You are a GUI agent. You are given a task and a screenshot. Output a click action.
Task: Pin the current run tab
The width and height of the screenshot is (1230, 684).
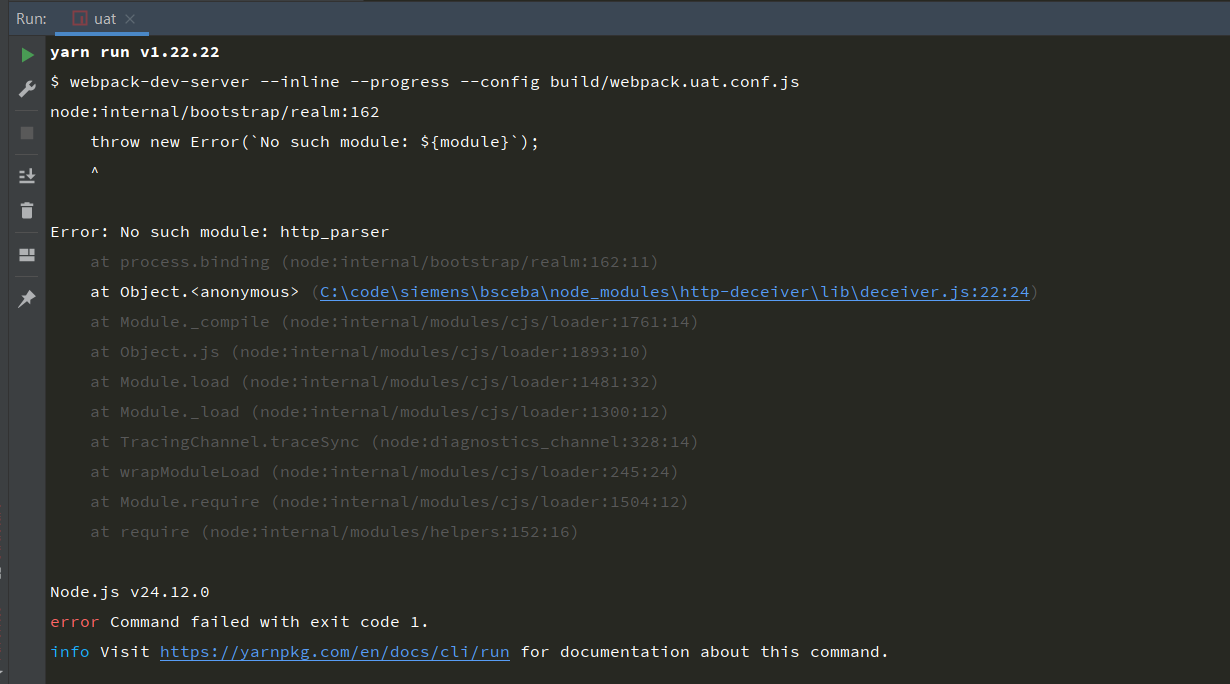[27, 298]
